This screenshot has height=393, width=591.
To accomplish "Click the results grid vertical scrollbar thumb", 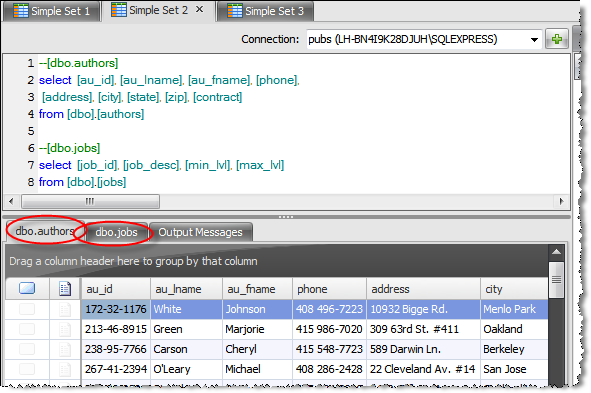I will (x=556, y=280).
